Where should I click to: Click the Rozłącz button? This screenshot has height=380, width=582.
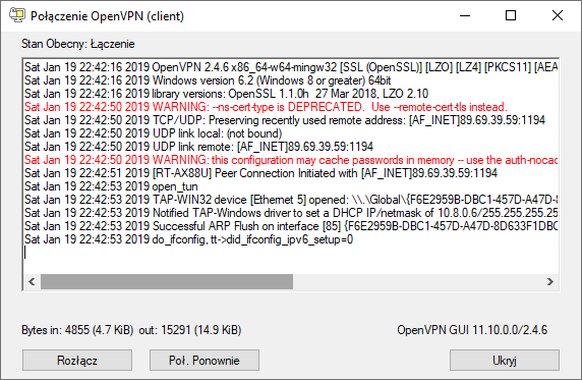point(77,360)
